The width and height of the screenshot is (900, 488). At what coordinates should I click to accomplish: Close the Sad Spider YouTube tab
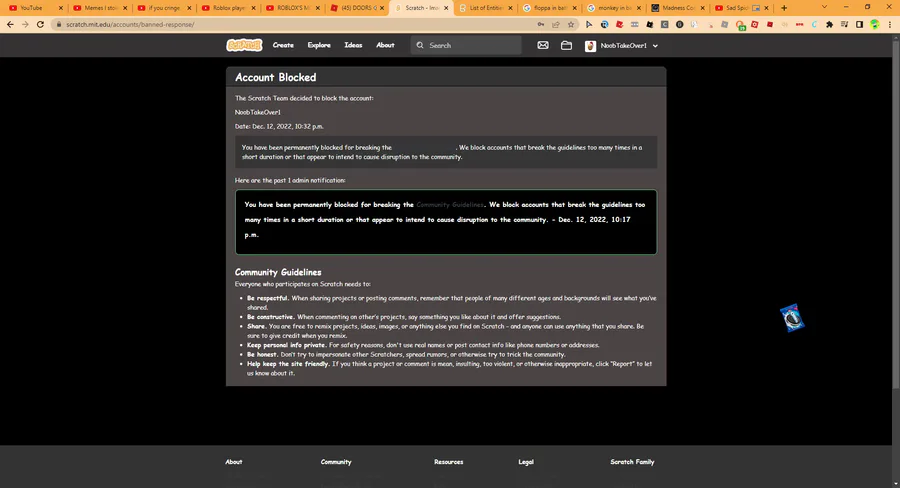[766, 8]
